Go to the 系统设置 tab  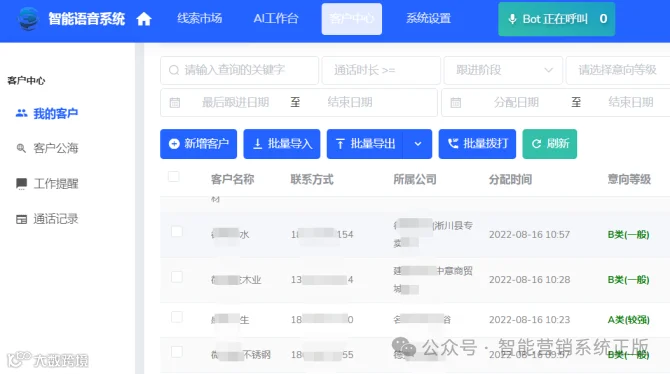pyautogui.click(x=428, y=19)
